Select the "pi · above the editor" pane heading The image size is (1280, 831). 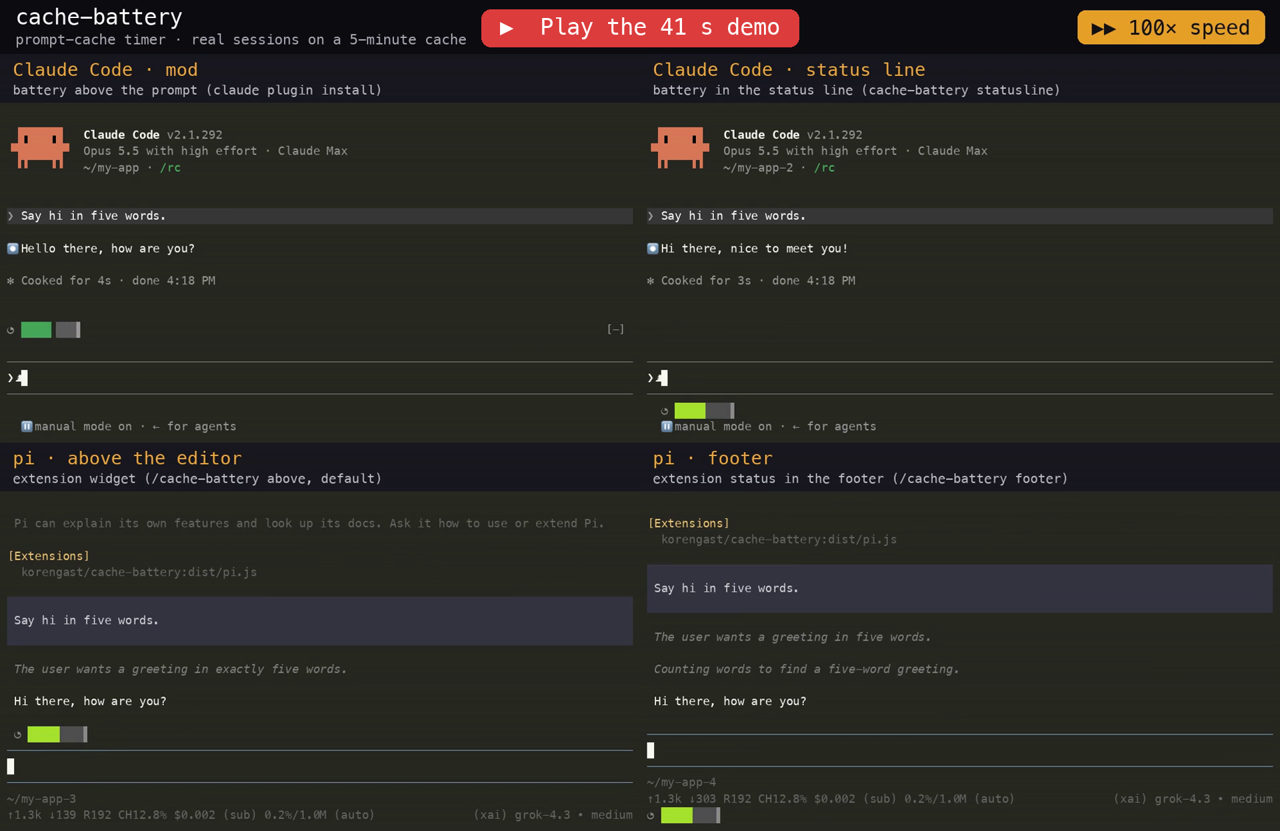(127, 459)
